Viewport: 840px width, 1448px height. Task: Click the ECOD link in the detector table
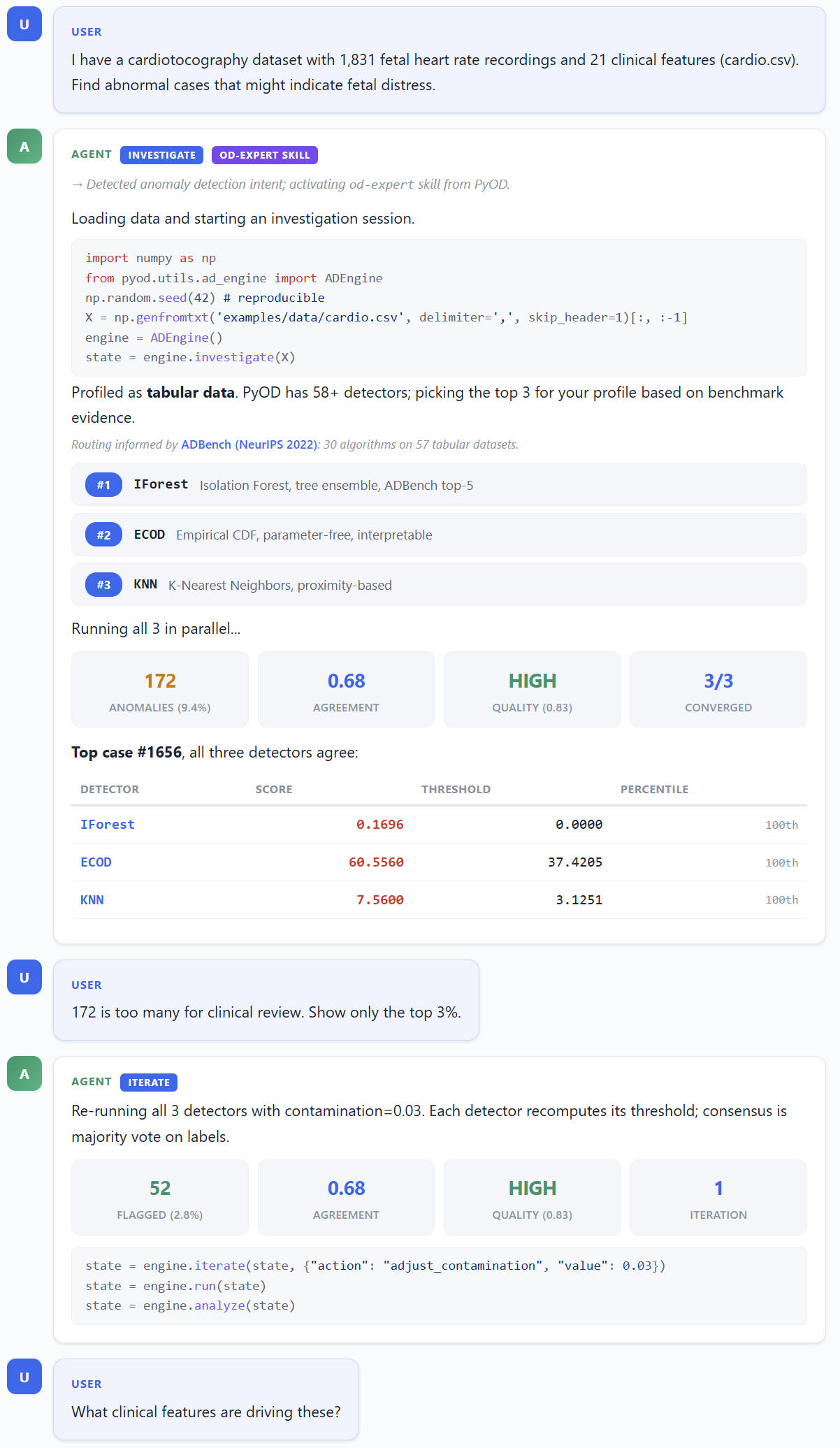coord(96,862)
